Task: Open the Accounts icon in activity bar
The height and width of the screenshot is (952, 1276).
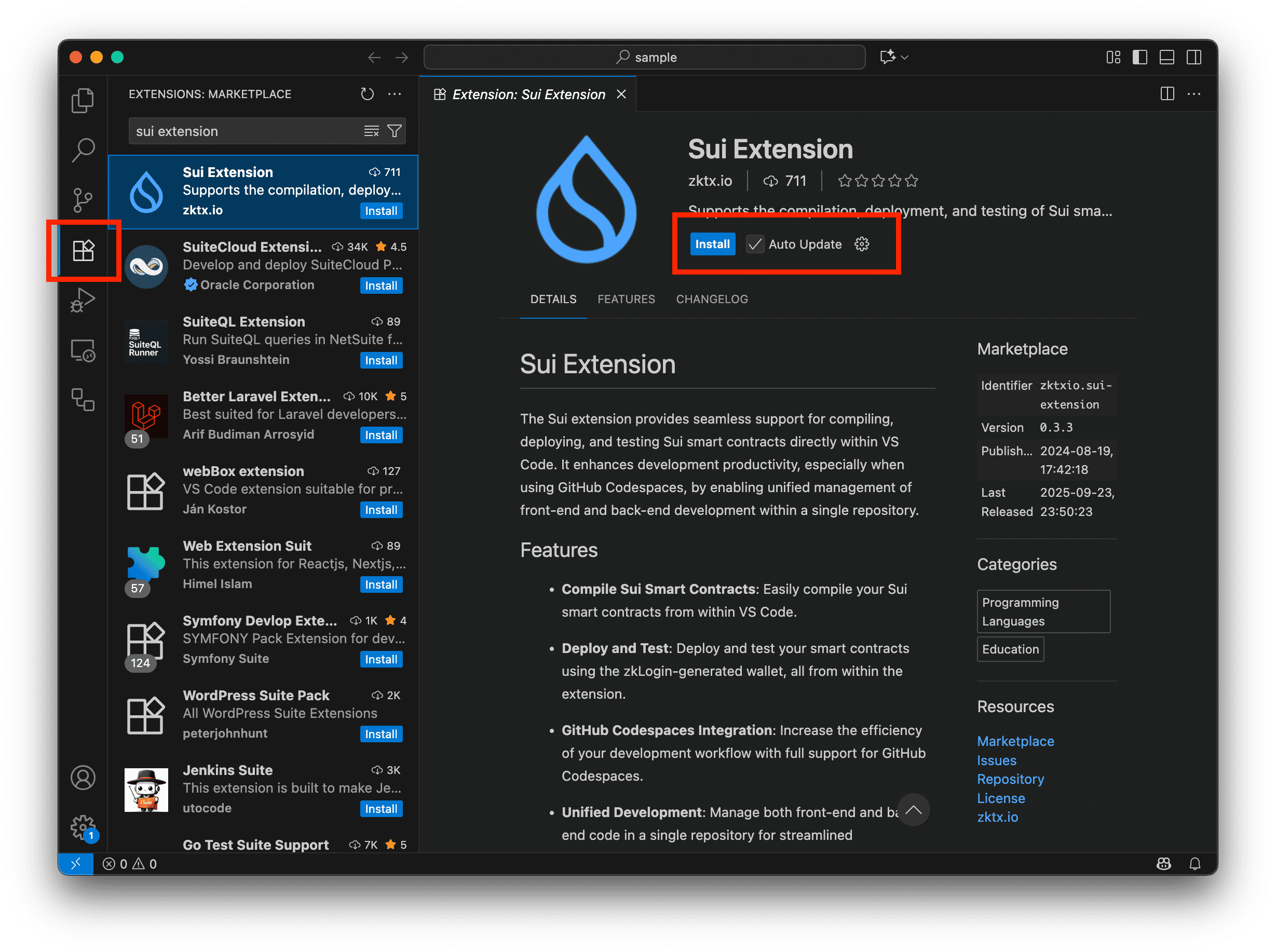Action: [x=83, y=778]
